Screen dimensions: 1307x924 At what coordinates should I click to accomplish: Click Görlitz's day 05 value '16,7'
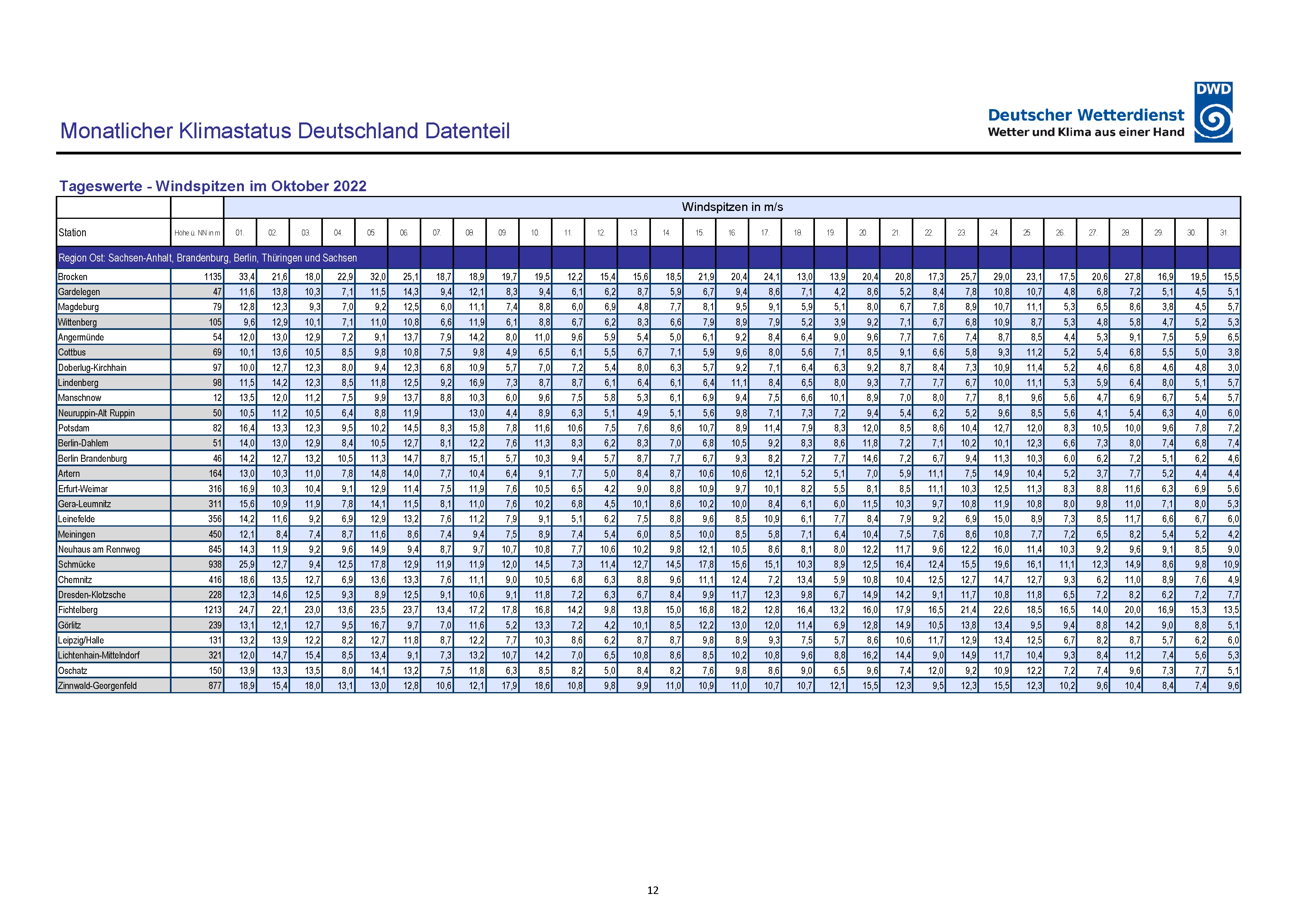point(378,625)
